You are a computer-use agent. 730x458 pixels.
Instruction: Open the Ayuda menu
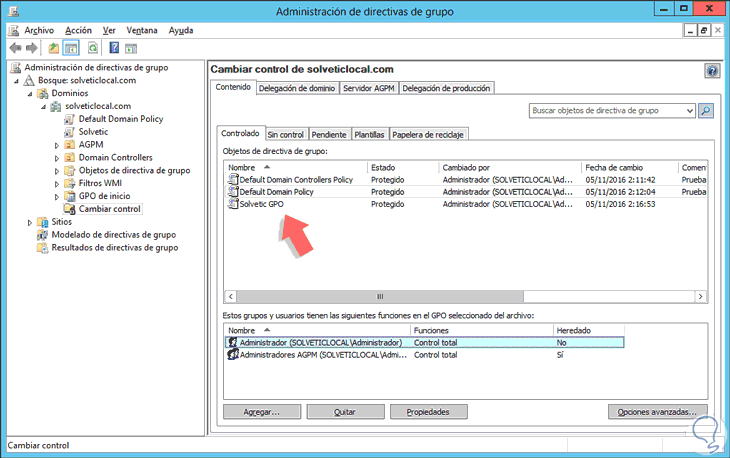[x=181, y=30]
